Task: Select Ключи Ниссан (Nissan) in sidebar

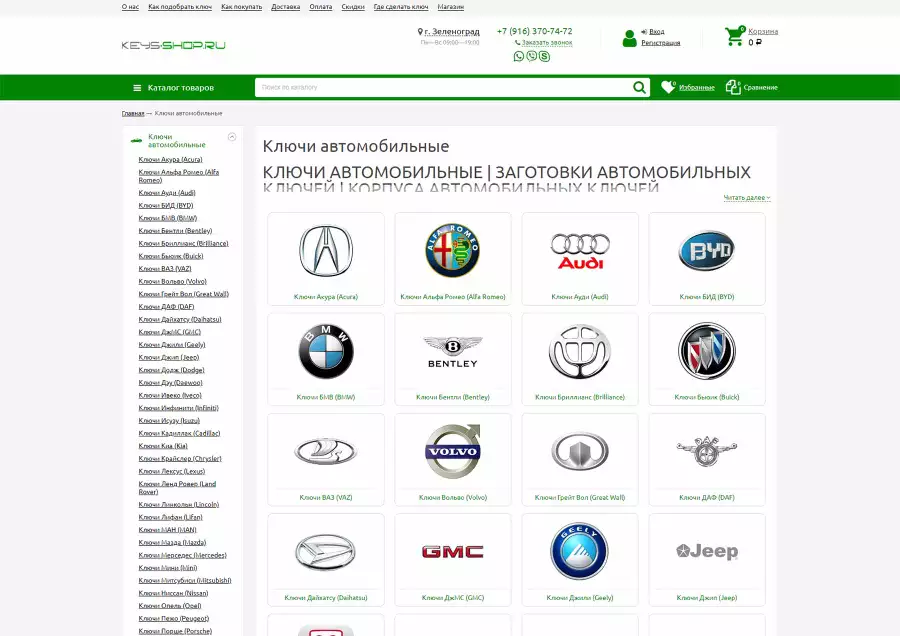Action: [x=173, y=593]
